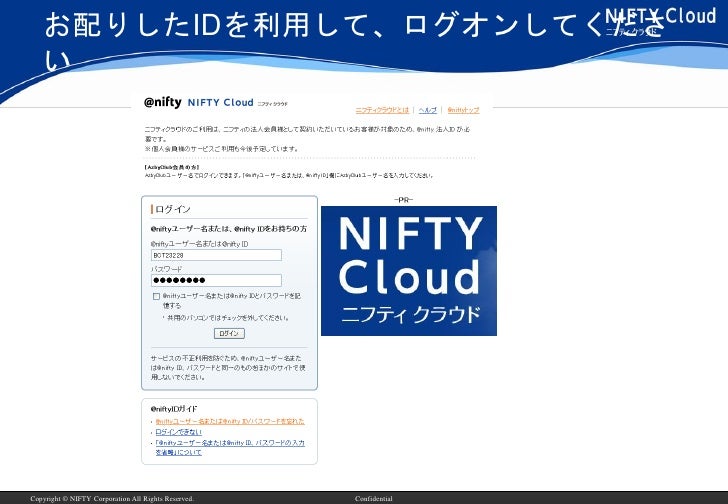Open the ログインできない link
Viewport: 728px width, 504px height.
[178, 432]
